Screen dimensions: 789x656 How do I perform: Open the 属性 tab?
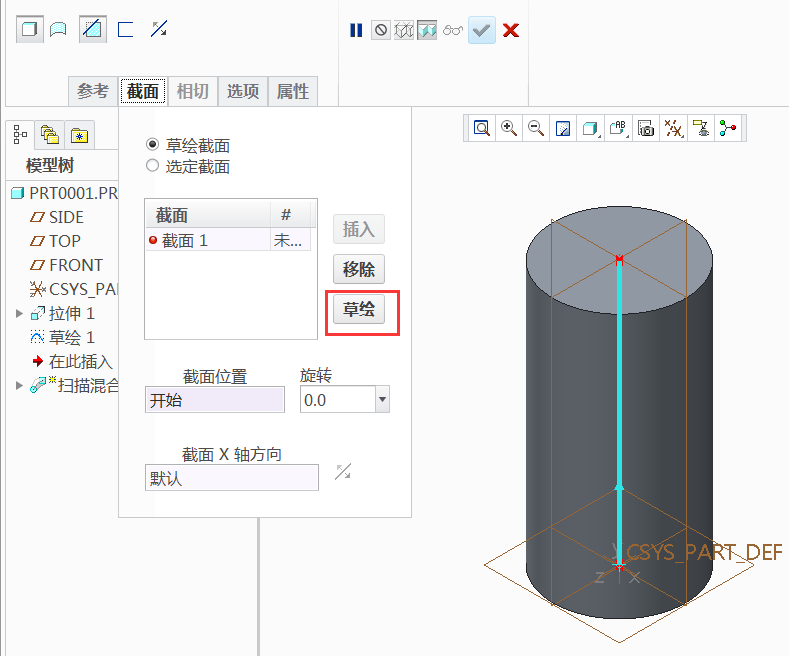(292, 92)
